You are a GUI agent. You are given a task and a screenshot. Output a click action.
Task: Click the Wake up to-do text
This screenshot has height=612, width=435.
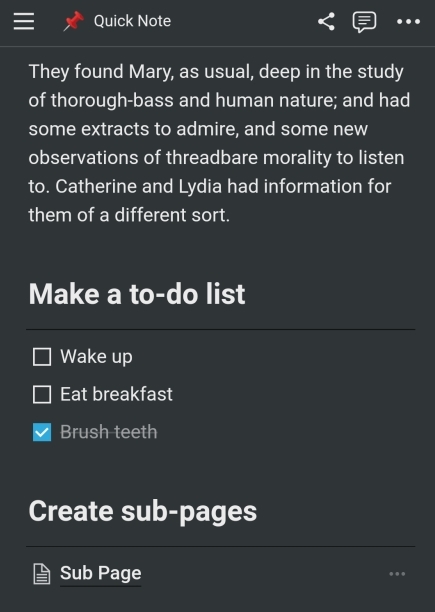pos(96,357)
